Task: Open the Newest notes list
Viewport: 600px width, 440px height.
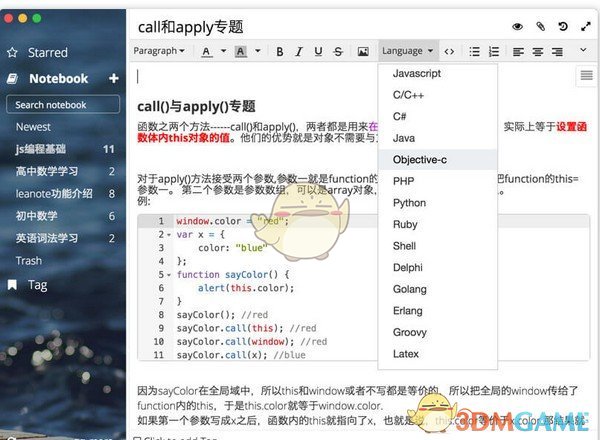Action: coord(33,127)
